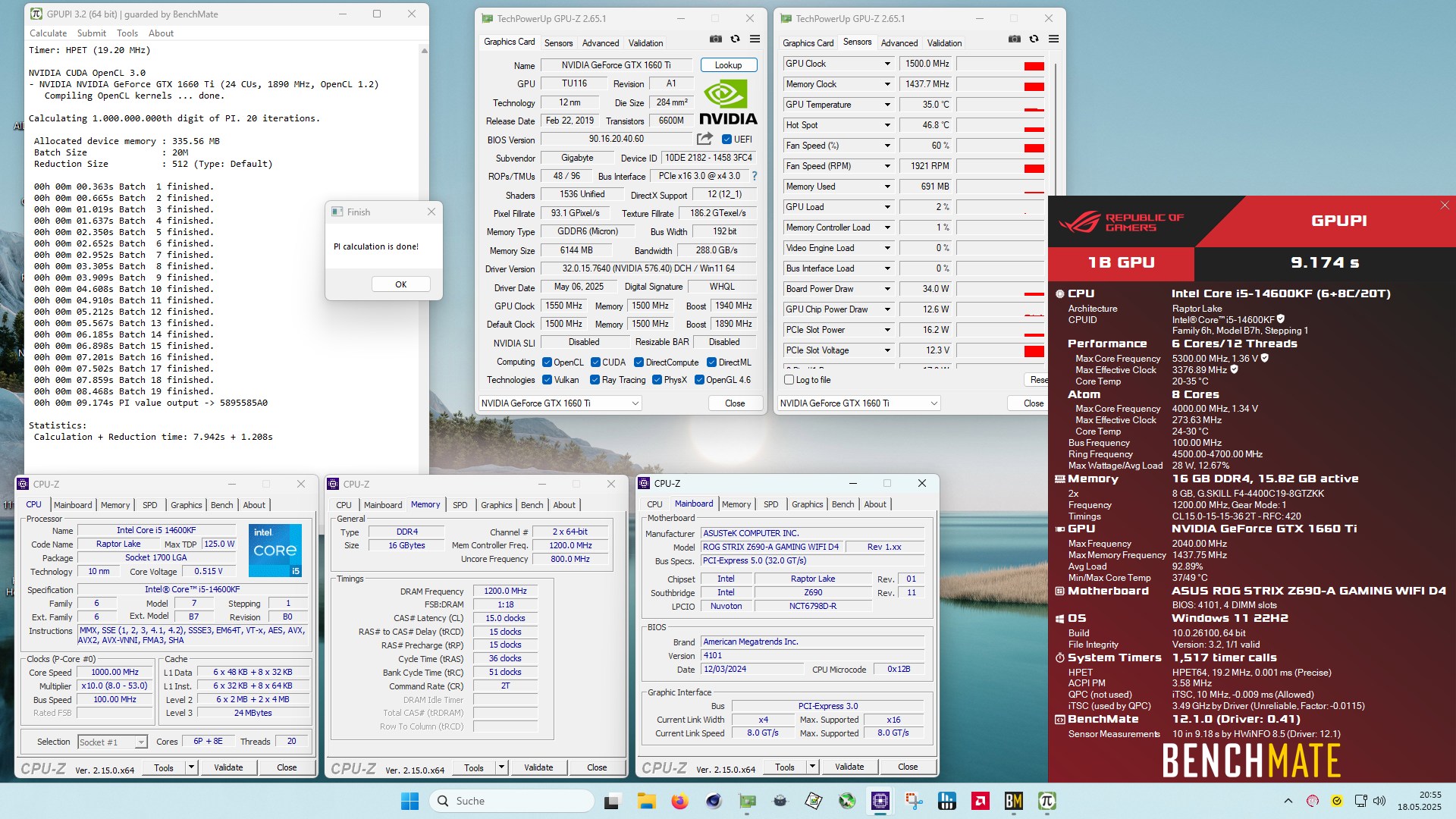1456x819 pixels.
Task: Click the Bus Interface question mark icon
Action: [x=754, y=176]
